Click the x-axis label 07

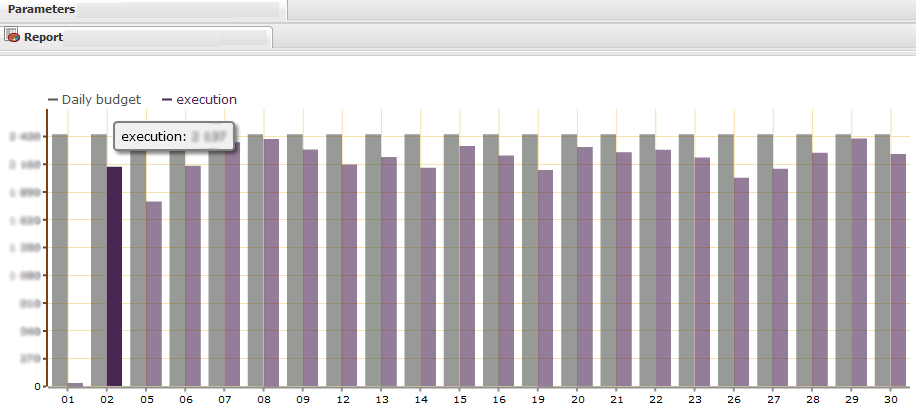point(224,400)
